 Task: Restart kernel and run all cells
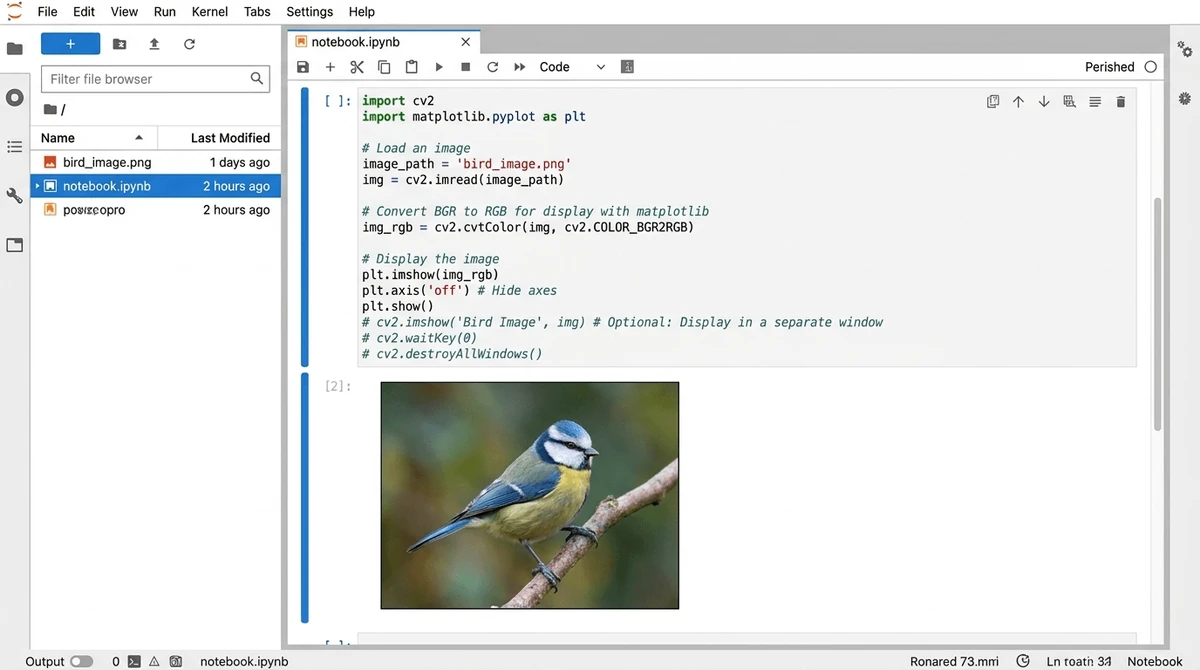tap(519, 67)
